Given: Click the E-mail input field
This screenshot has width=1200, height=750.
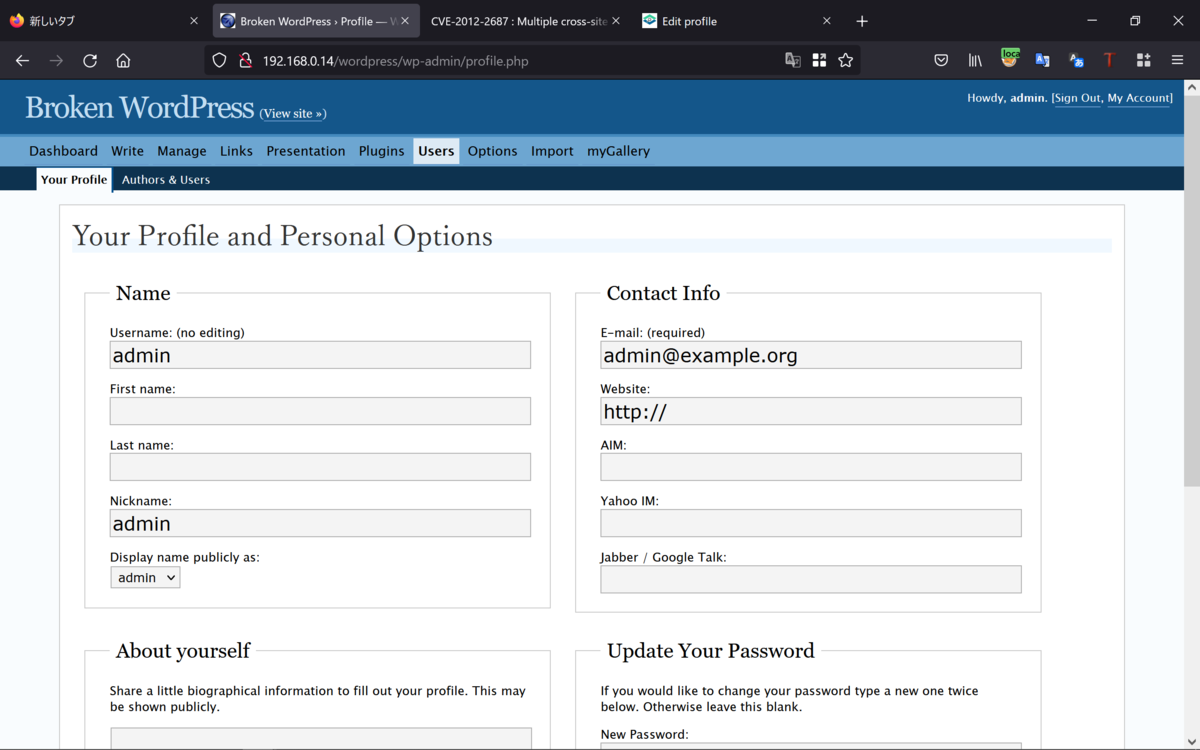Looking at the screenshot, I should pyautogui.click(x=811, y=355).
